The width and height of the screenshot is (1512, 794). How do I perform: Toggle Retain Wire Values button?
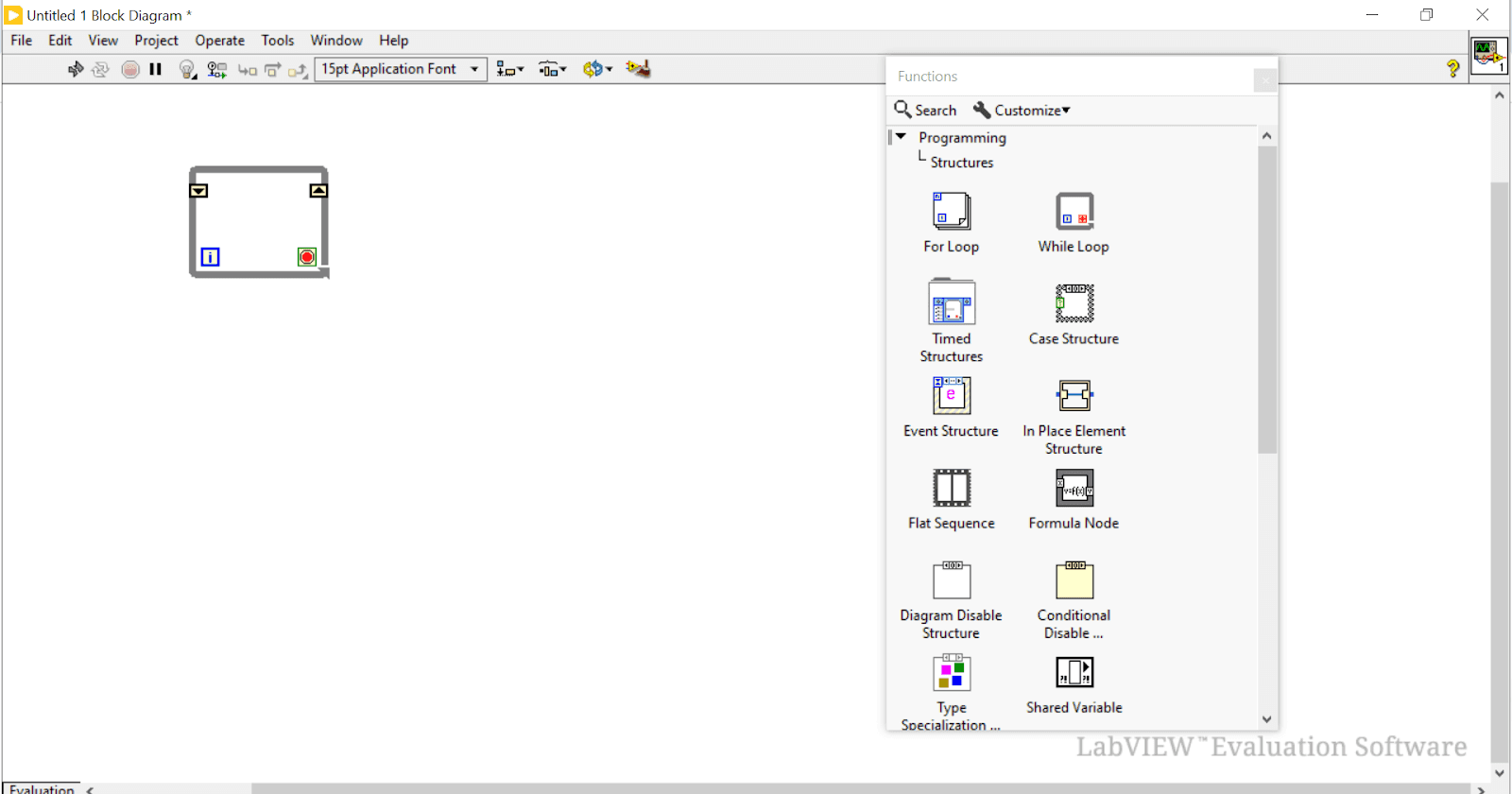[x=216, y=69]
